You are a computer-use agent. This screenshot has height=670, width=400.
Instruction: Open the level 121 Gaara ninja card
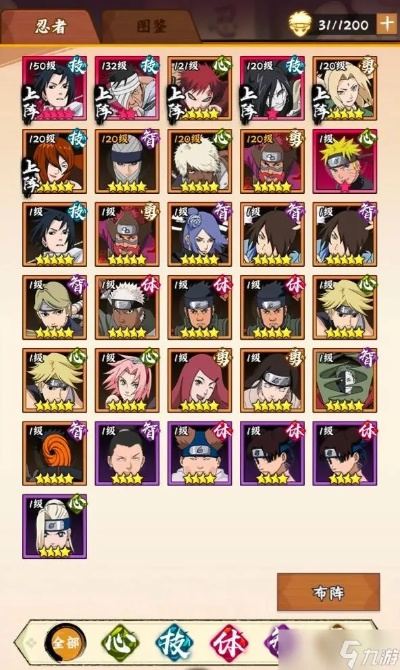tap(200, 88)
